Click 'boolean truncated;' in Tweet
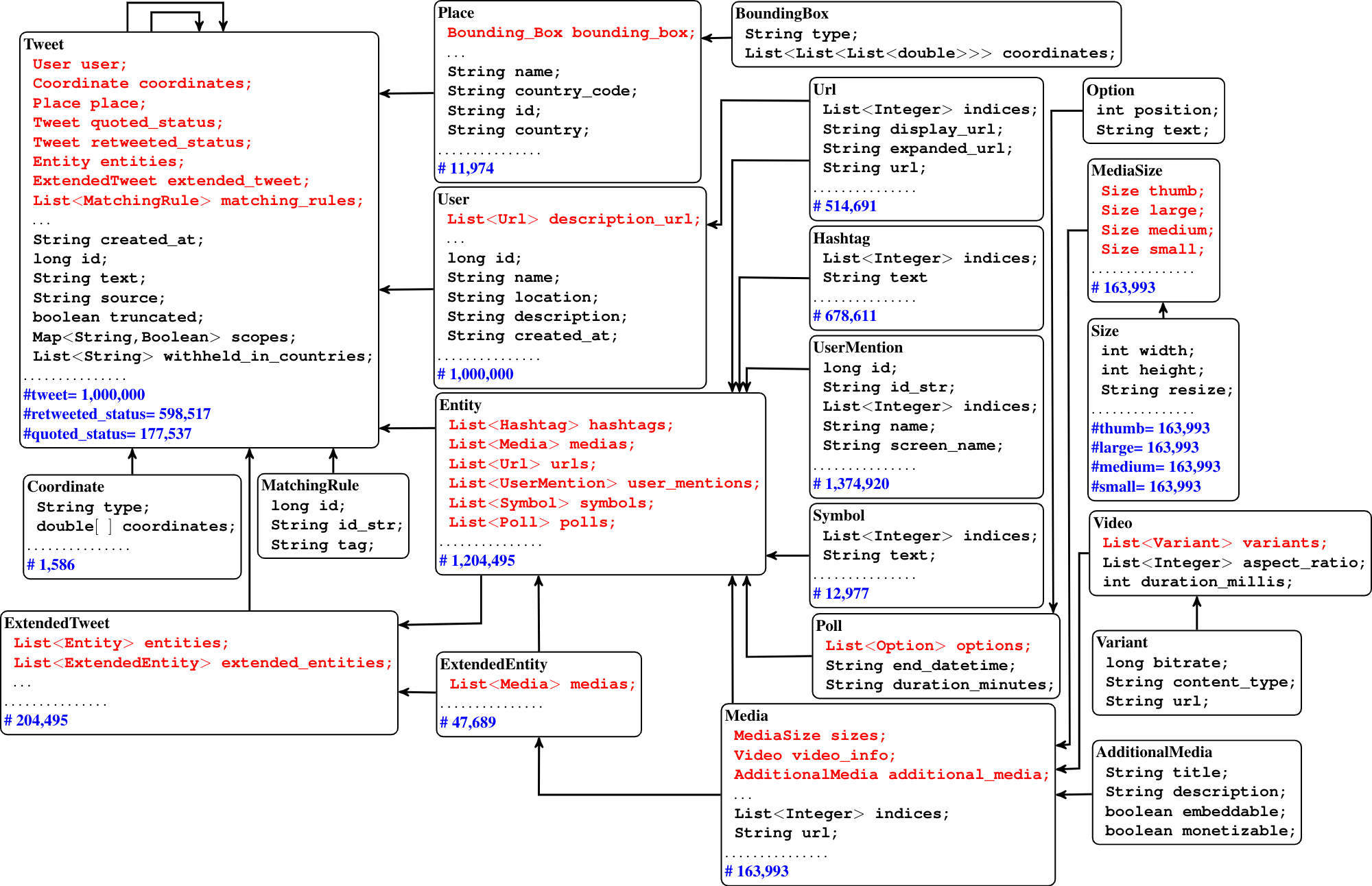1372x886 pixels. coord(118,318)
